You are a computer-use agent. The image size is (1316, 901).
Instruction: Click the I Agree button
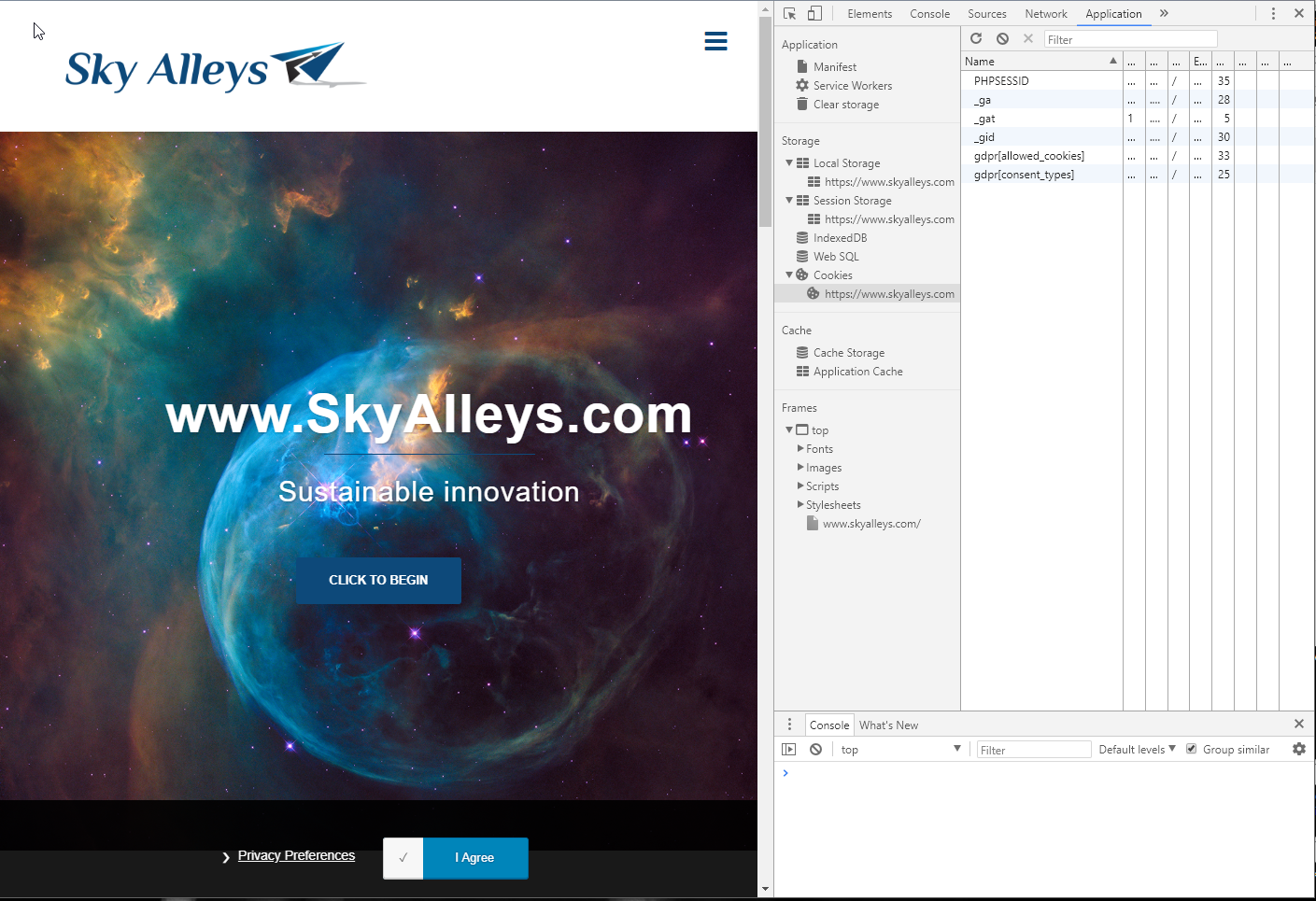tap(475, 857)
